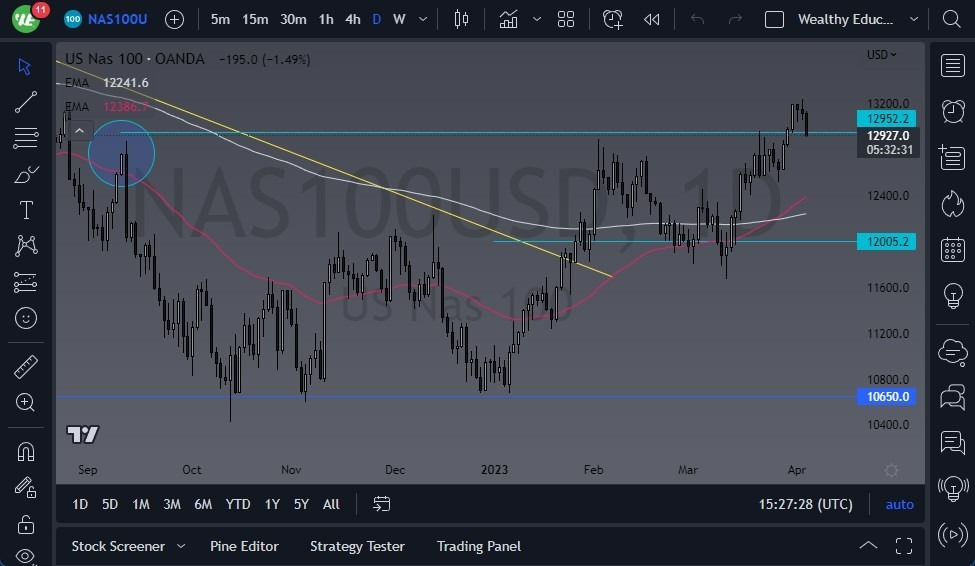The image size is (975, 566).
Task: Open public chats cloud icon
Action: coord(953,352)
